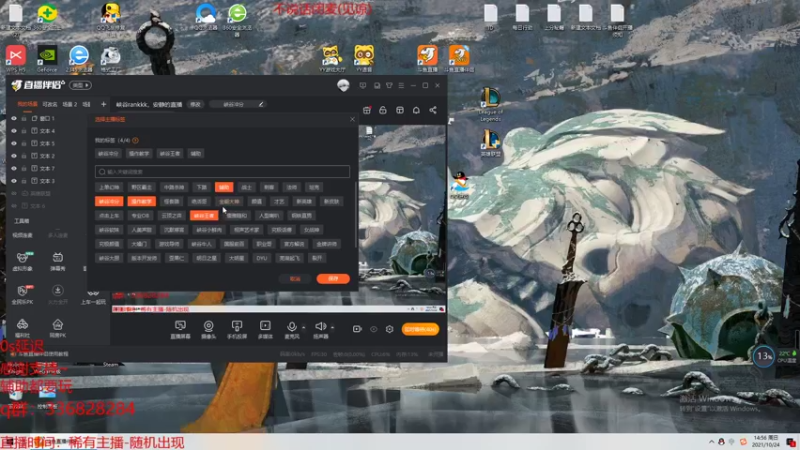
Task: Toggle the lock on the 文本 4 layer
Action: pyautogui.click(x=24, y=131)
